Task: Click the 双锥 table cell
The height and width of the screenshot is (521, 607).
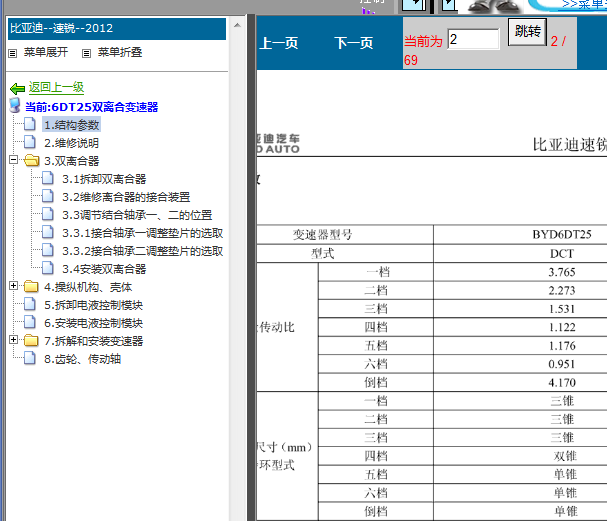Action: click(x=565, y=456)
